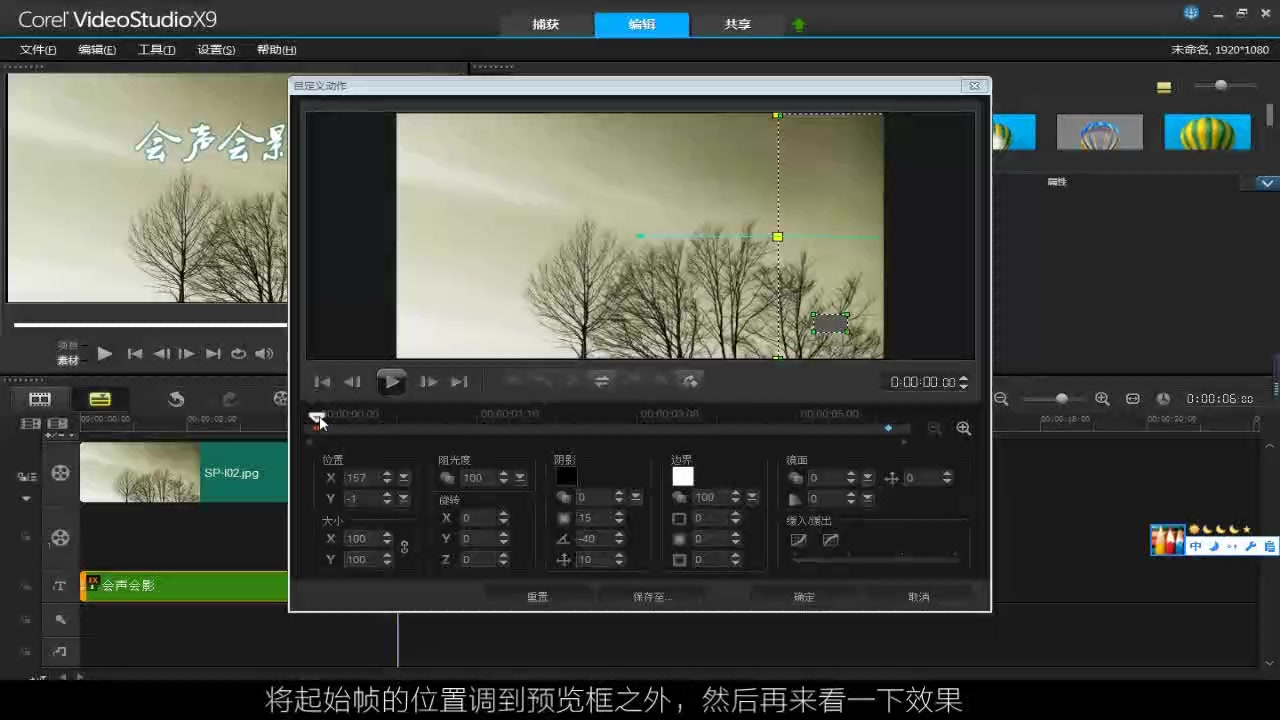
Task: Click the 保存至... (Save to) button
Action: (652, 597)
